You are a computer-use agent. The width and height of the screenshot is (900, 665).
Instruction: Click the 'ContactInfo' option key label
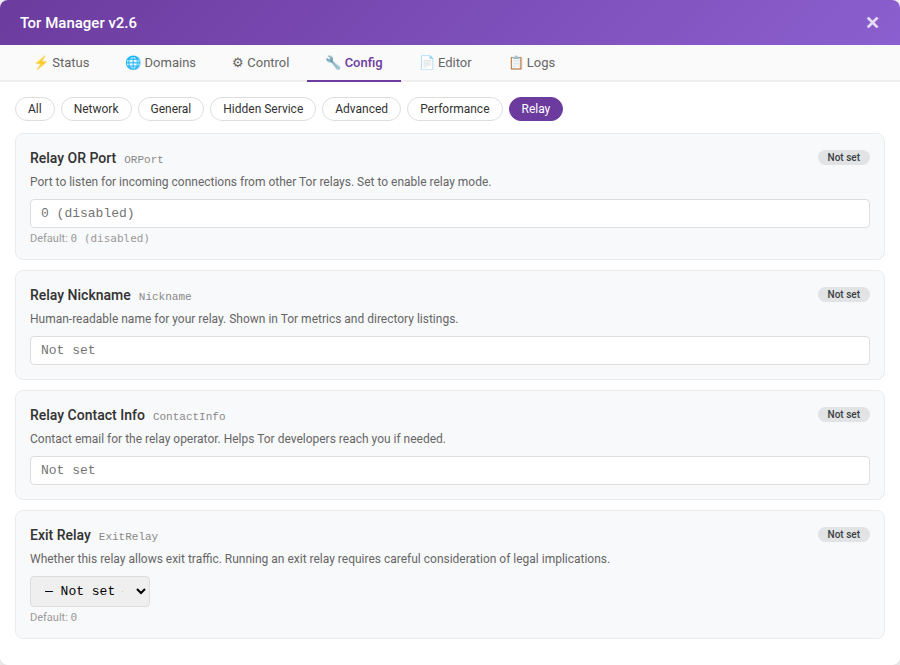point(189,417)
